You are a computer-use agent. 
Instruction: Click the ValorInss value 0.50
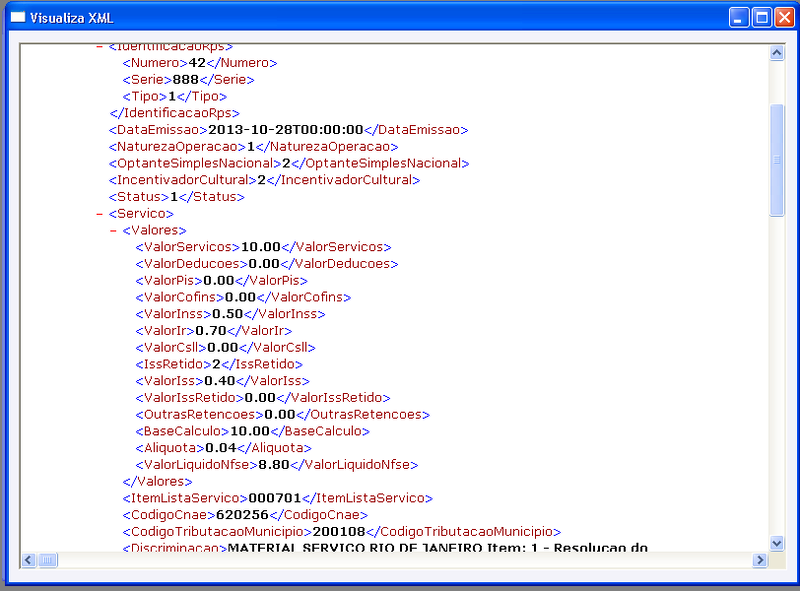click(228, 314)
